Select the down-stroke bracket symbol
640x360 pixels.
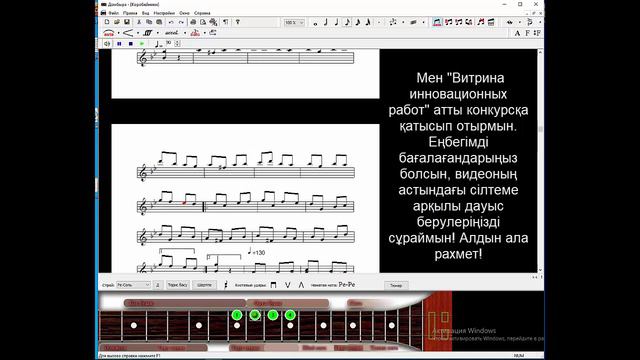(273, 285)
